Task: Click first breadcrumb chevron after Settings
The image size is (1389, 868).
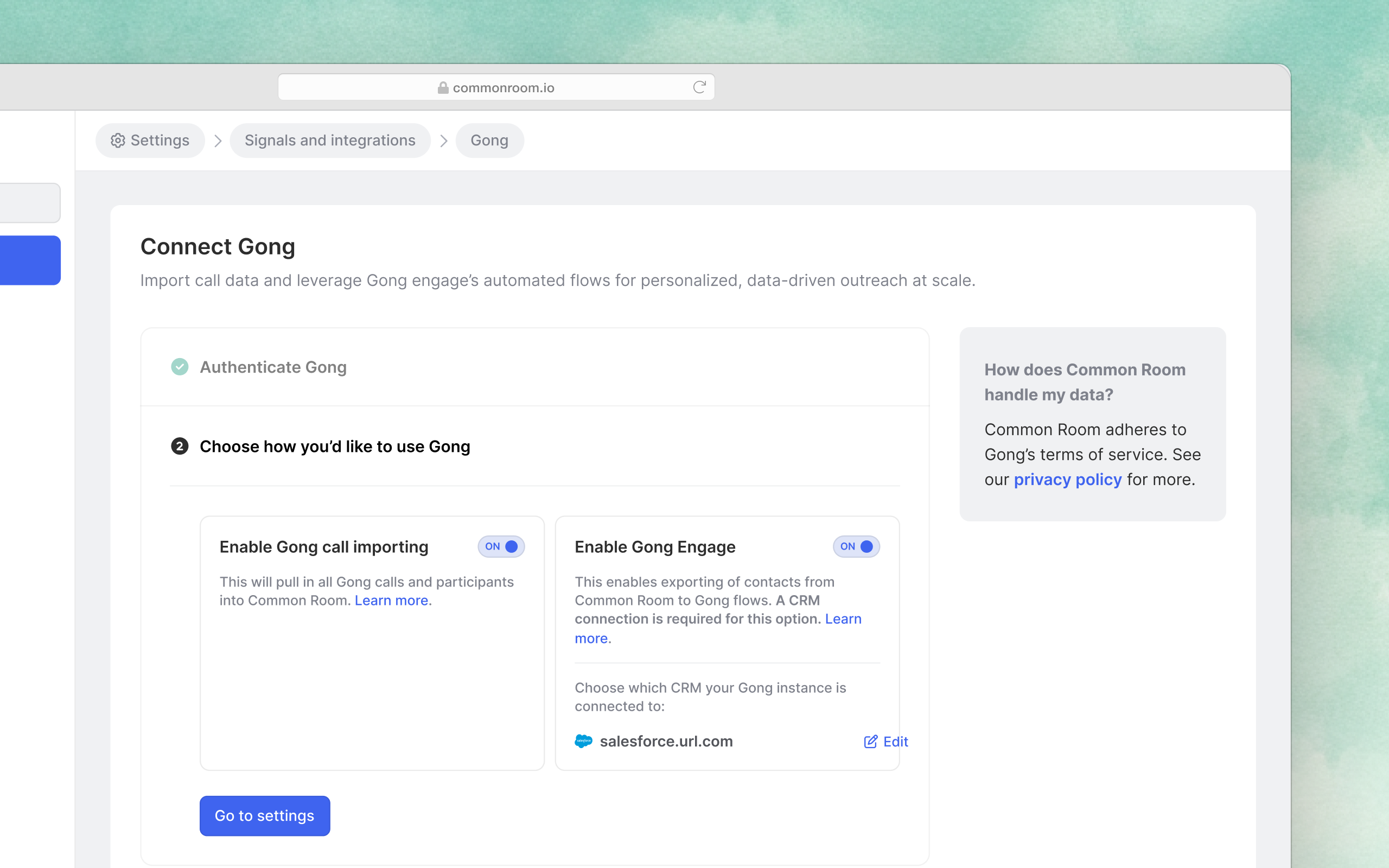Action: click(x=218, y=141)
